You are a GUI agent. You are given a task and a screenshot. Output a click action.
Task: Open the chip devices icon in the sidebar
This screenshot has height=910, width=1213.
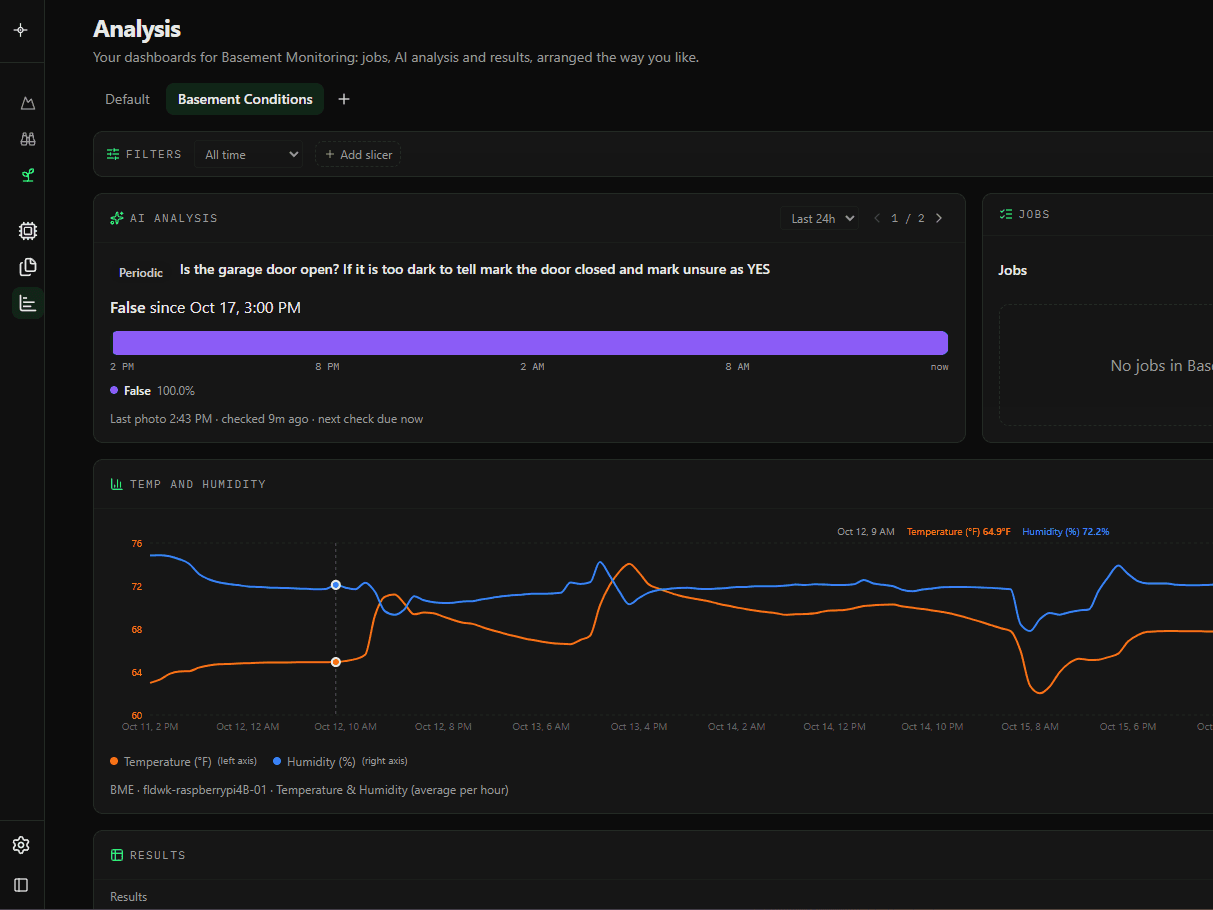(28, 231)
